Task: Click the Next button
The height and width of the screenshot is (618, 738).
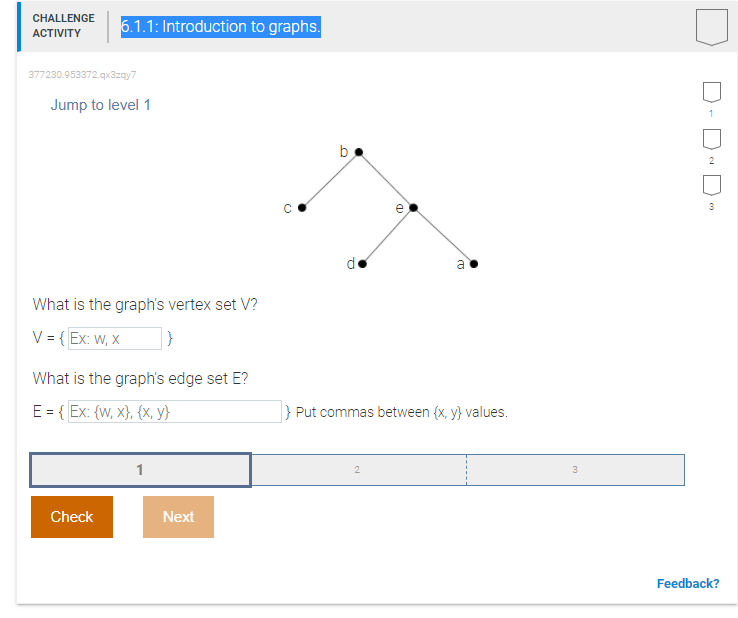Action: click(178, 517)
